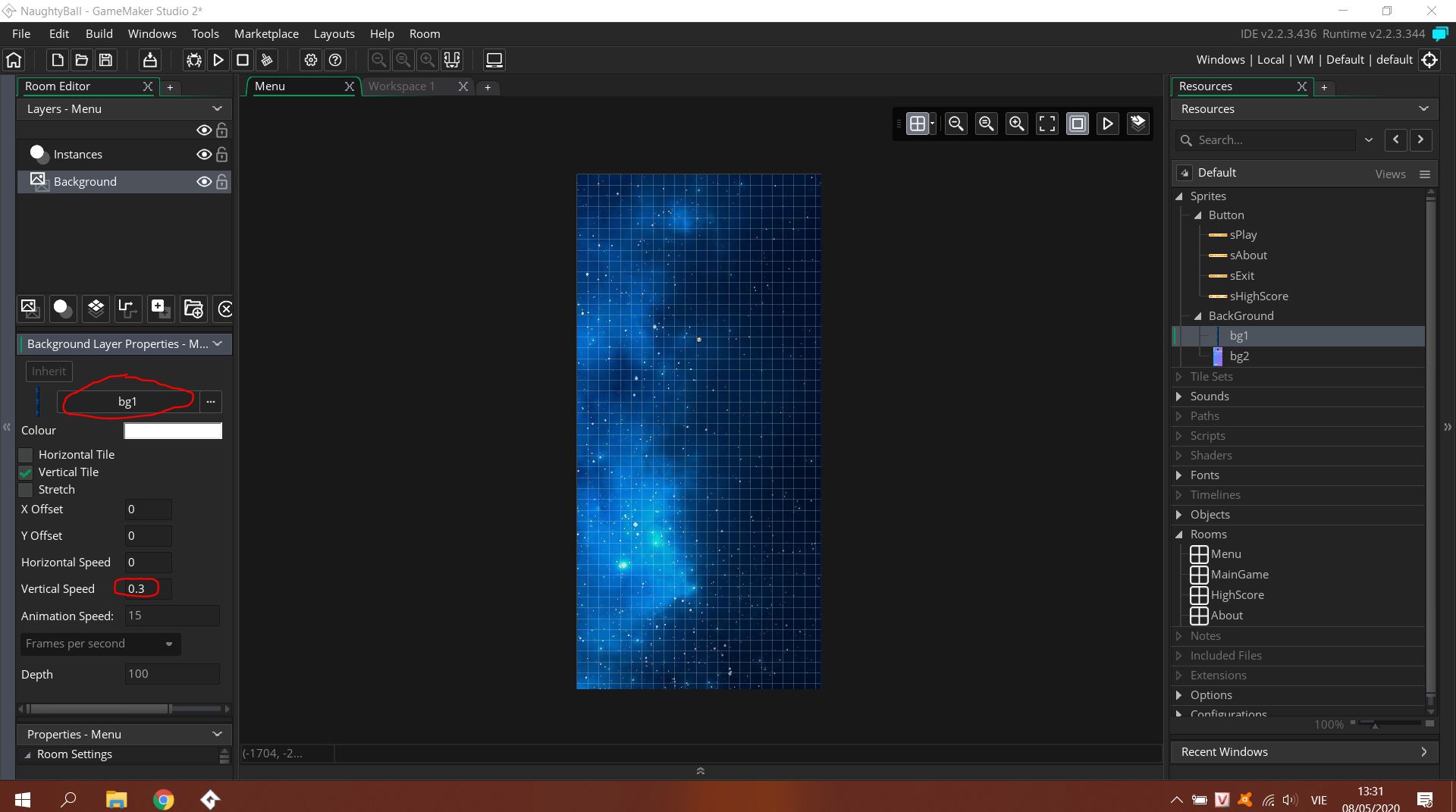Create a new path layer

[127, 309]
